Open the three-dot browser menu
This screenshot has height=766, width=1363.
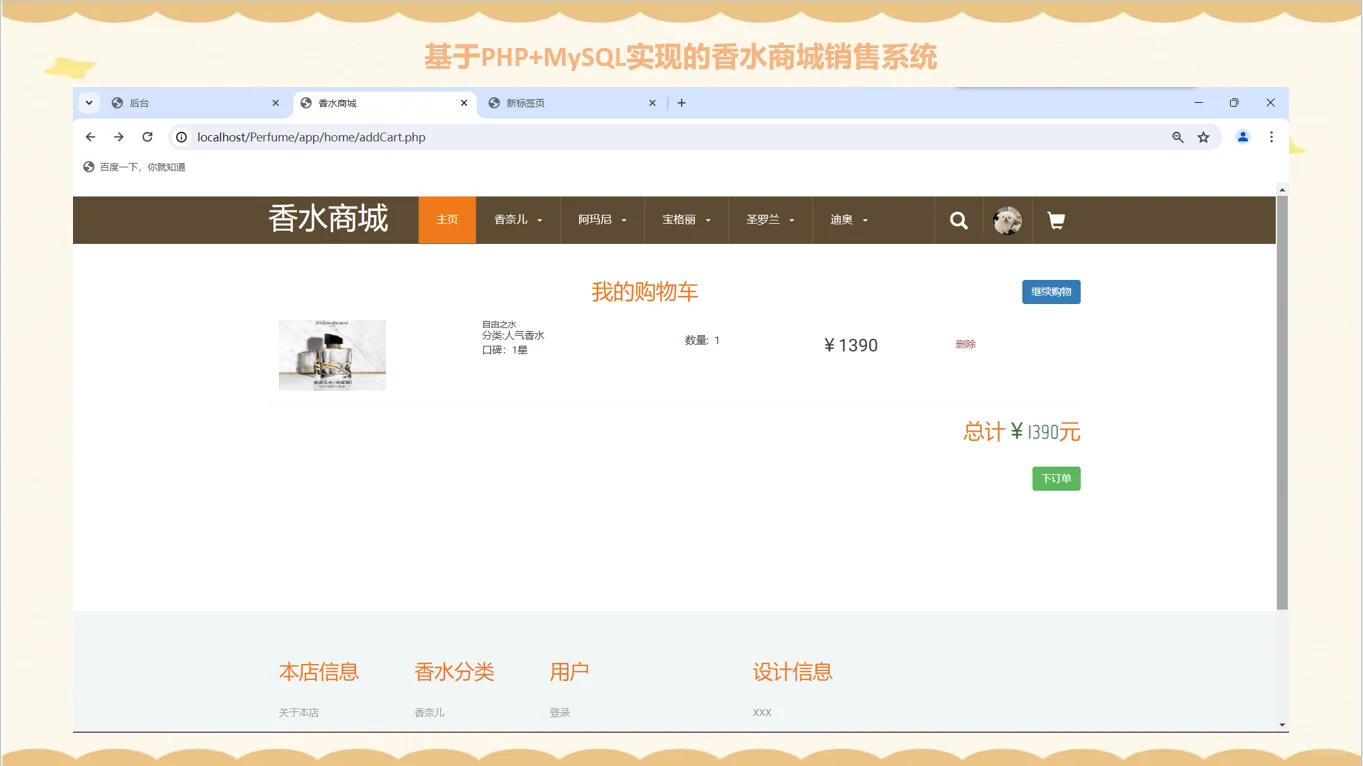pyautogui.click(x=1271, y=137)
